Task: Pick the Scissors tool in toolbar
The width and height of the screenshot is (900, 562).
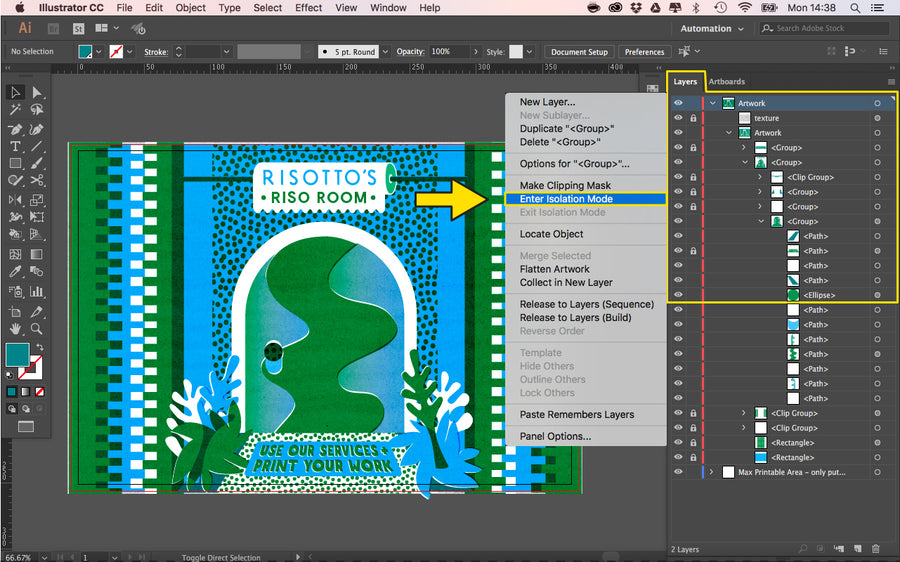Action: click(37, 181)
